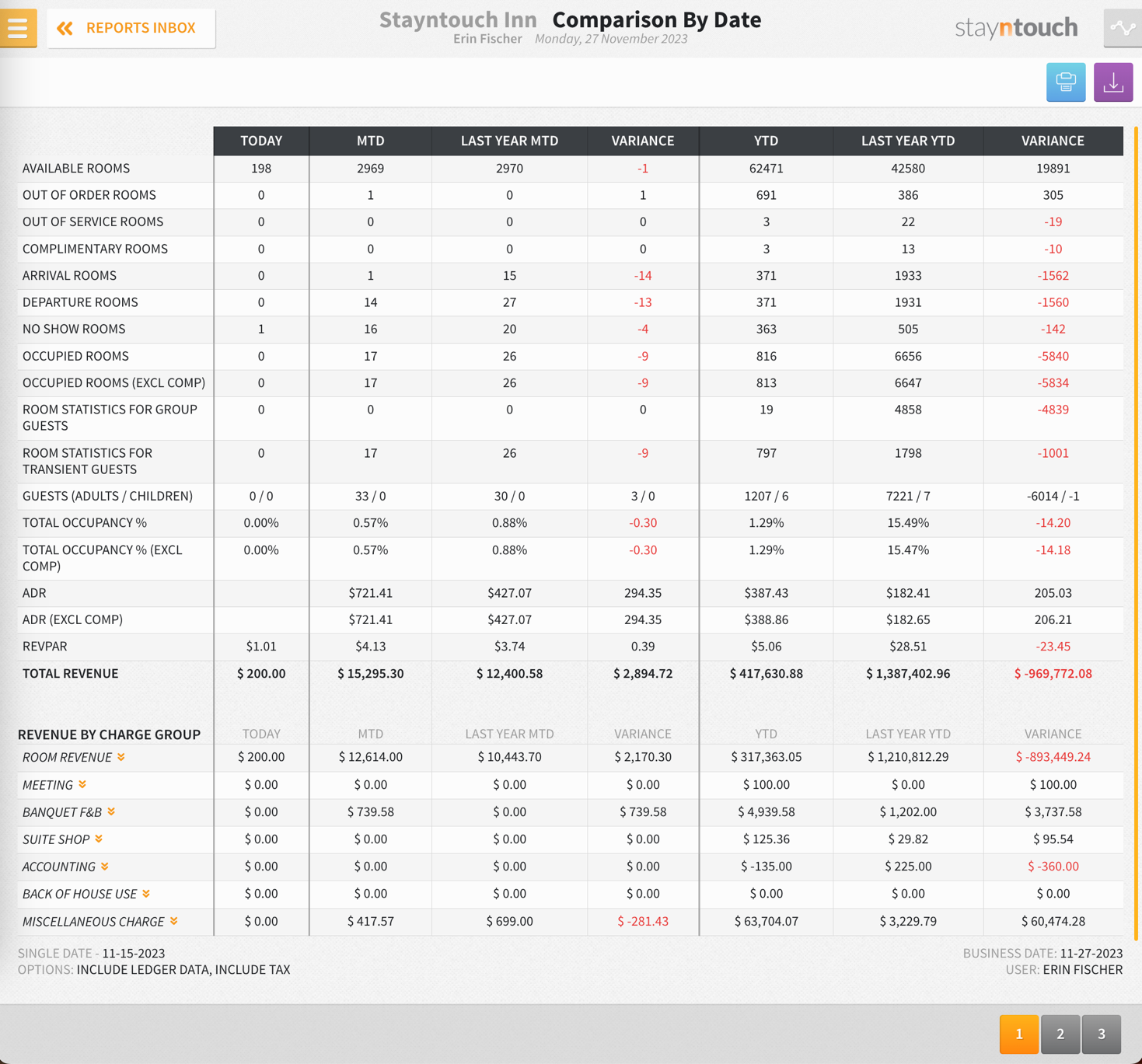This screenshot has height=1064, width=1142.
Task: Expand Accounting charge group
Action: coord(104,867)
